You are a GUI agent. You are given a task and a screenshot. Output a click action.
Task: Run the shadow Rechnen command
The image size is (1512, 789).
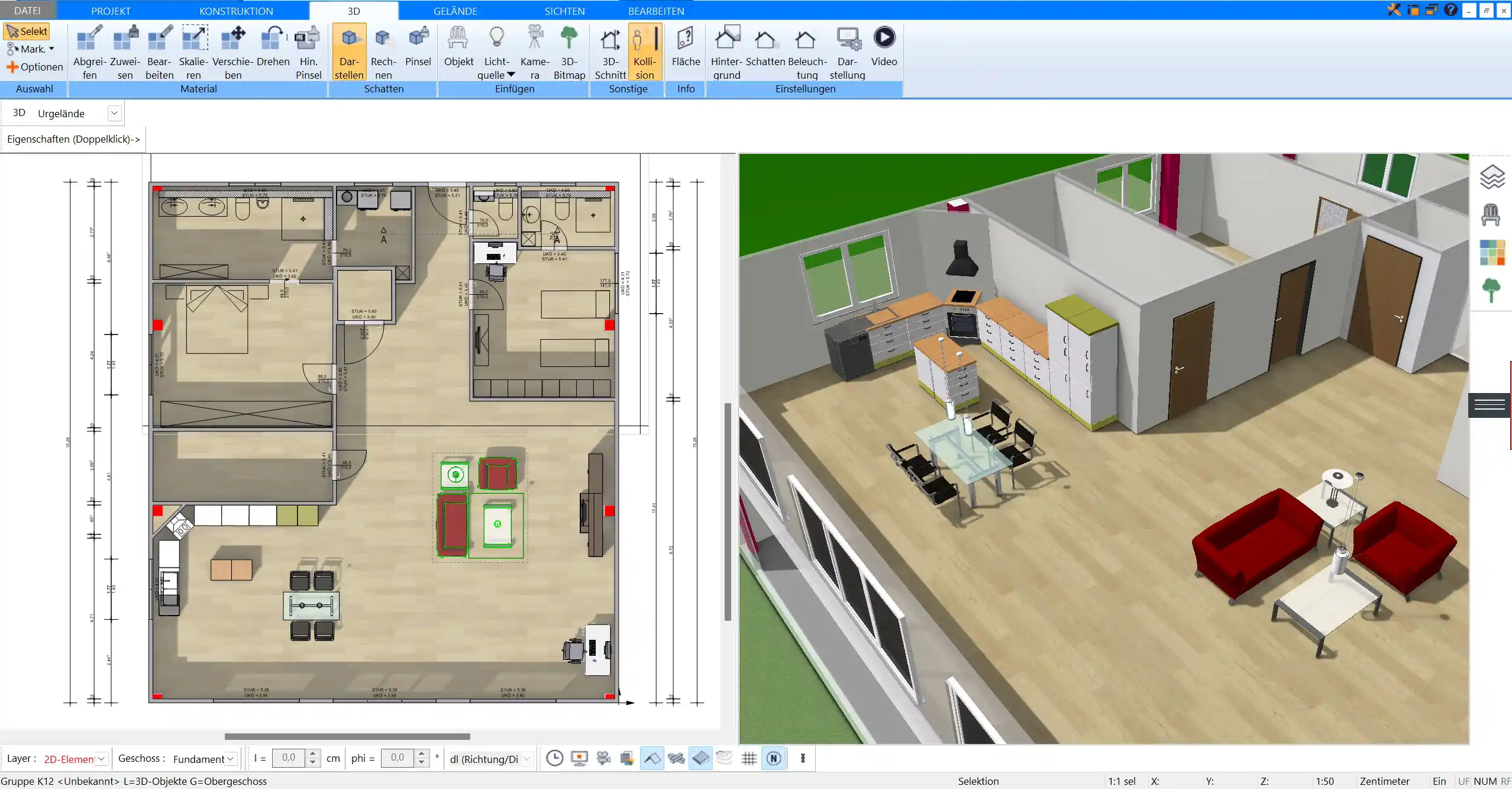tap(383, 52)
